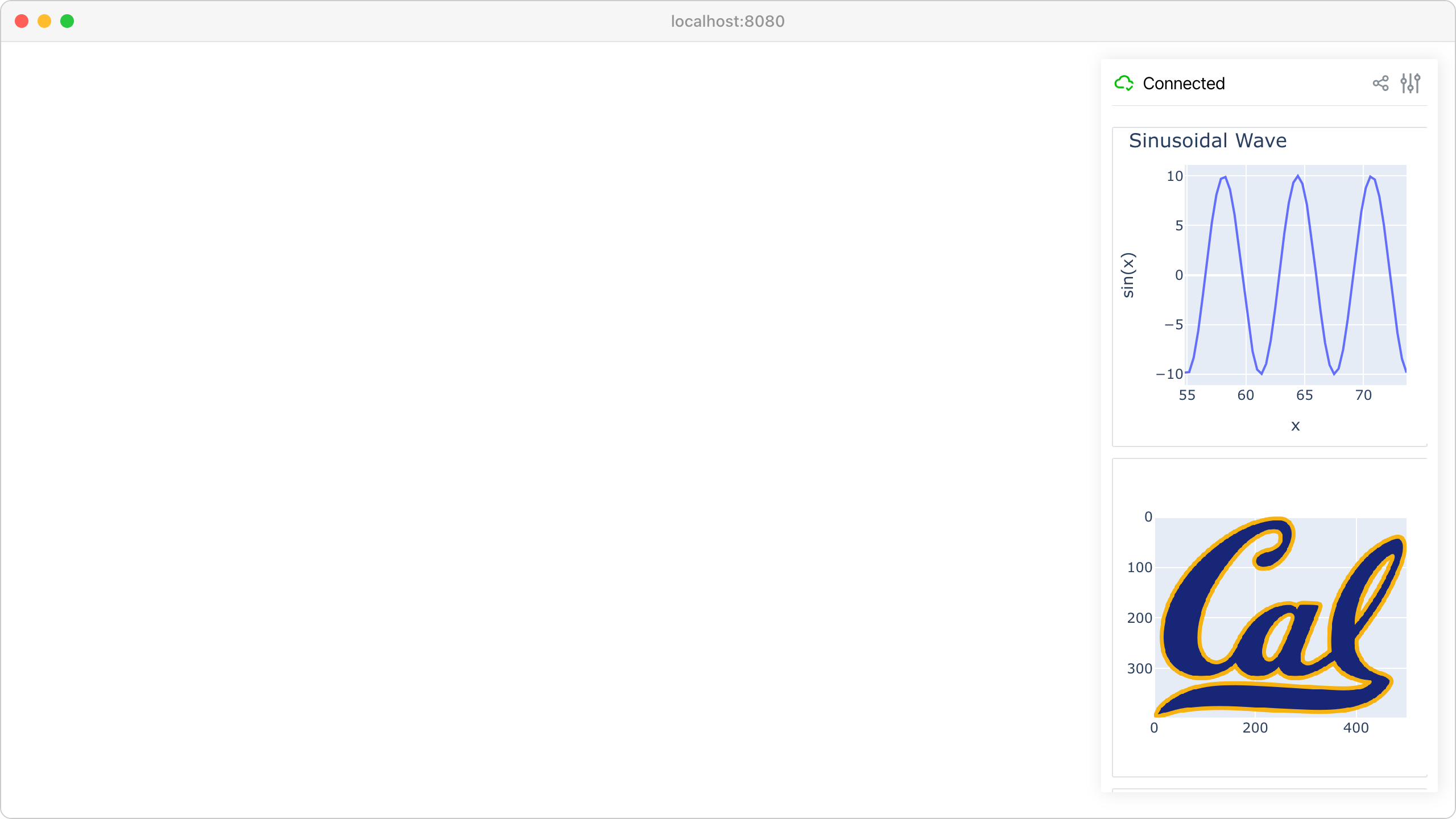
Task: Click the green cloud connection icon
Action: [1124, 83]
